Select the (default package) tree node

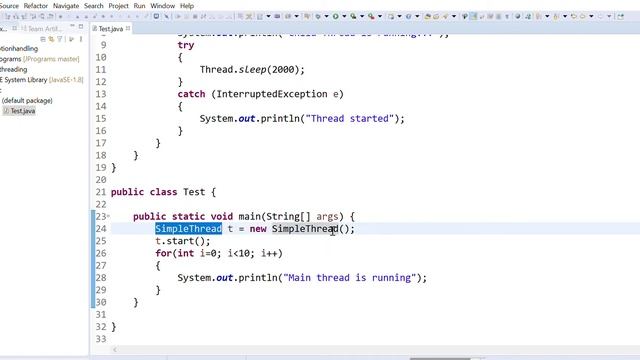[27, 100]
